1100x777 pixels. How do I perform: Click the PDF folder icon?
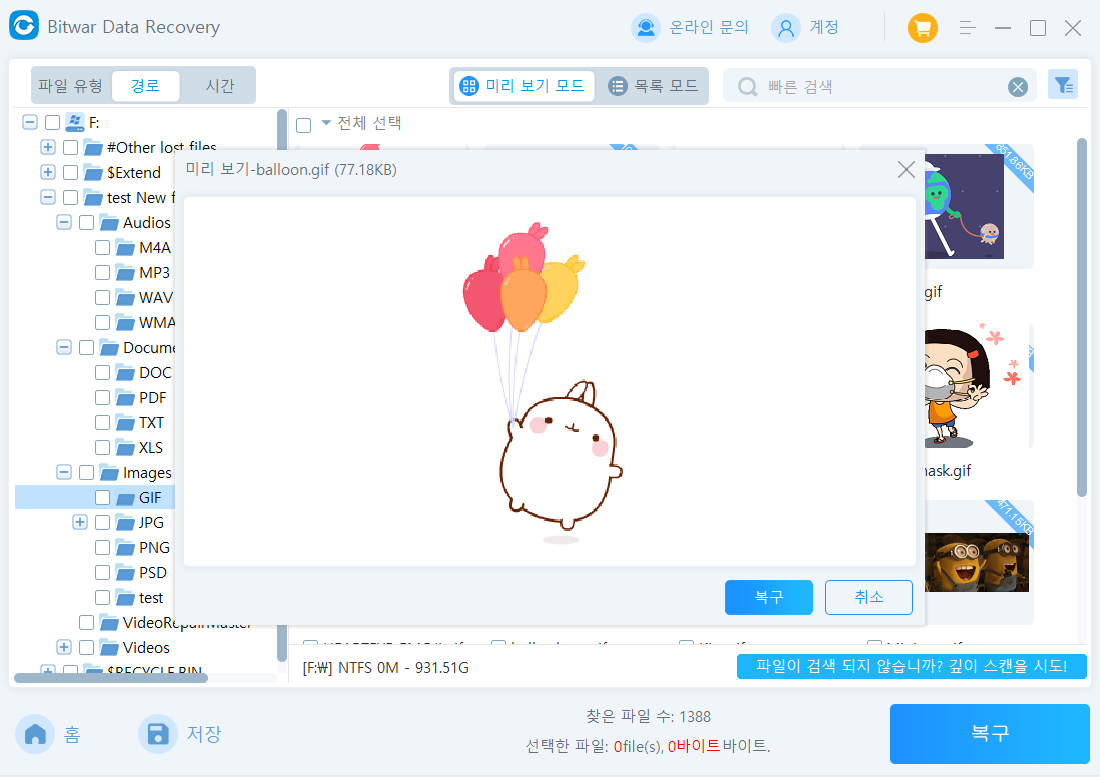126,398
